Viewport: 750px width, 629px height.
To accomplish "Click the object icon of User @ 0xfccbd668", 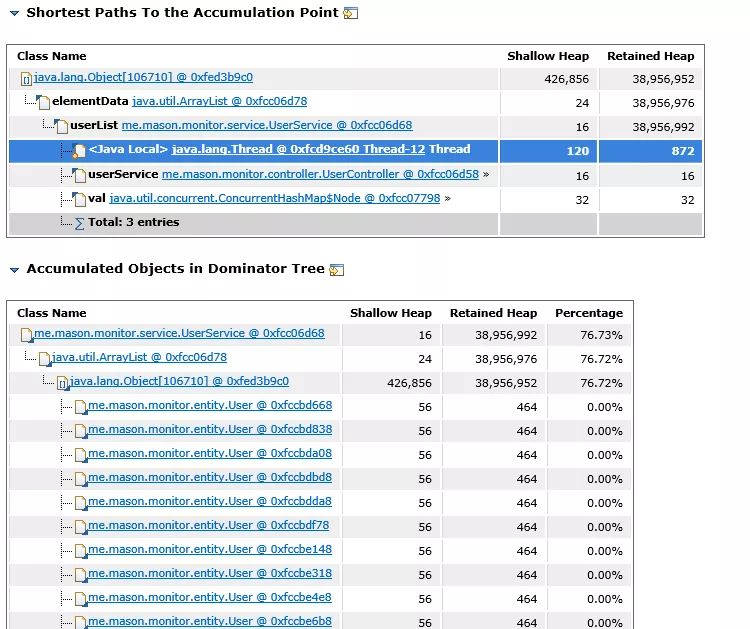I will click(x=79, y=406).
